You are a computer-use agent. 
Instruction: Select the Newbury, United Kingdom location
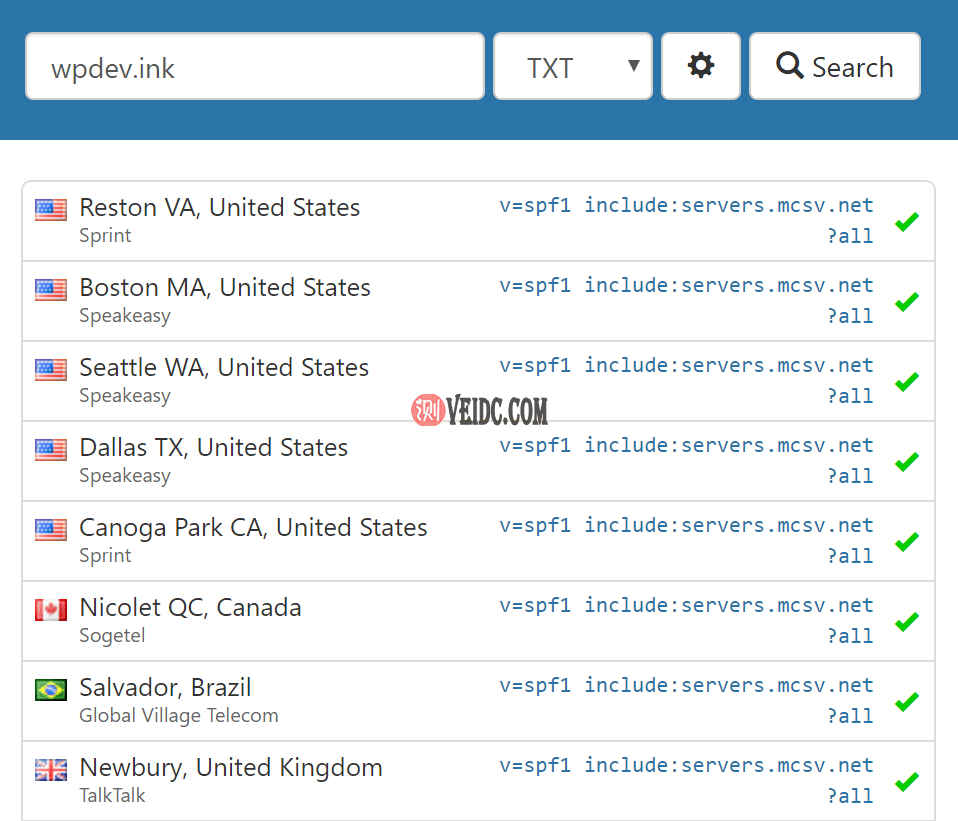[x=231, y=768]
